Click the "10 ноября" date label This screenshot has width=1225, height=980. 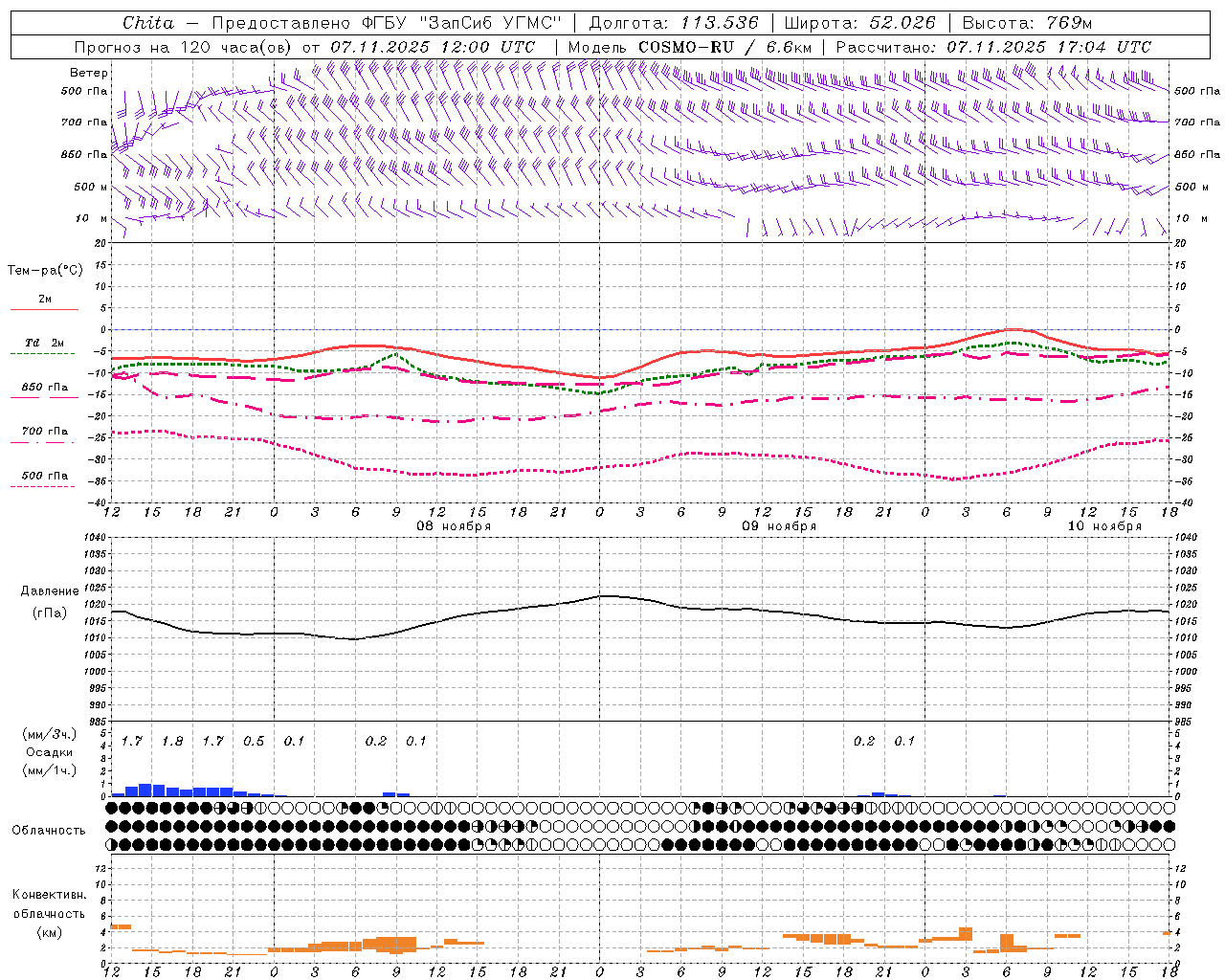(x=1104, y=526)
